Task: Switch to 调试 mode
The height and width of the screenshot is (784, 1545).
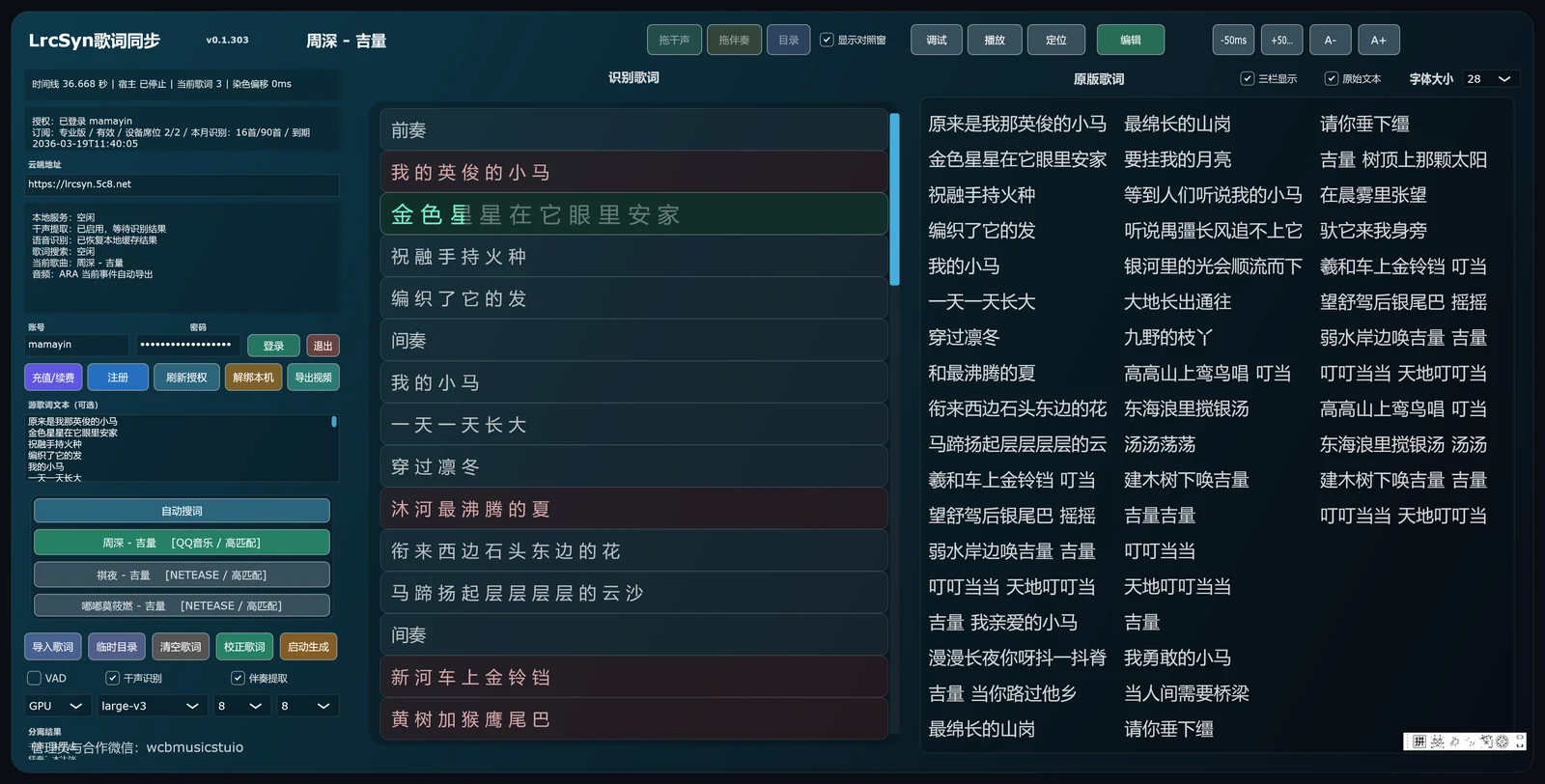Action: (x=937, y=40)
